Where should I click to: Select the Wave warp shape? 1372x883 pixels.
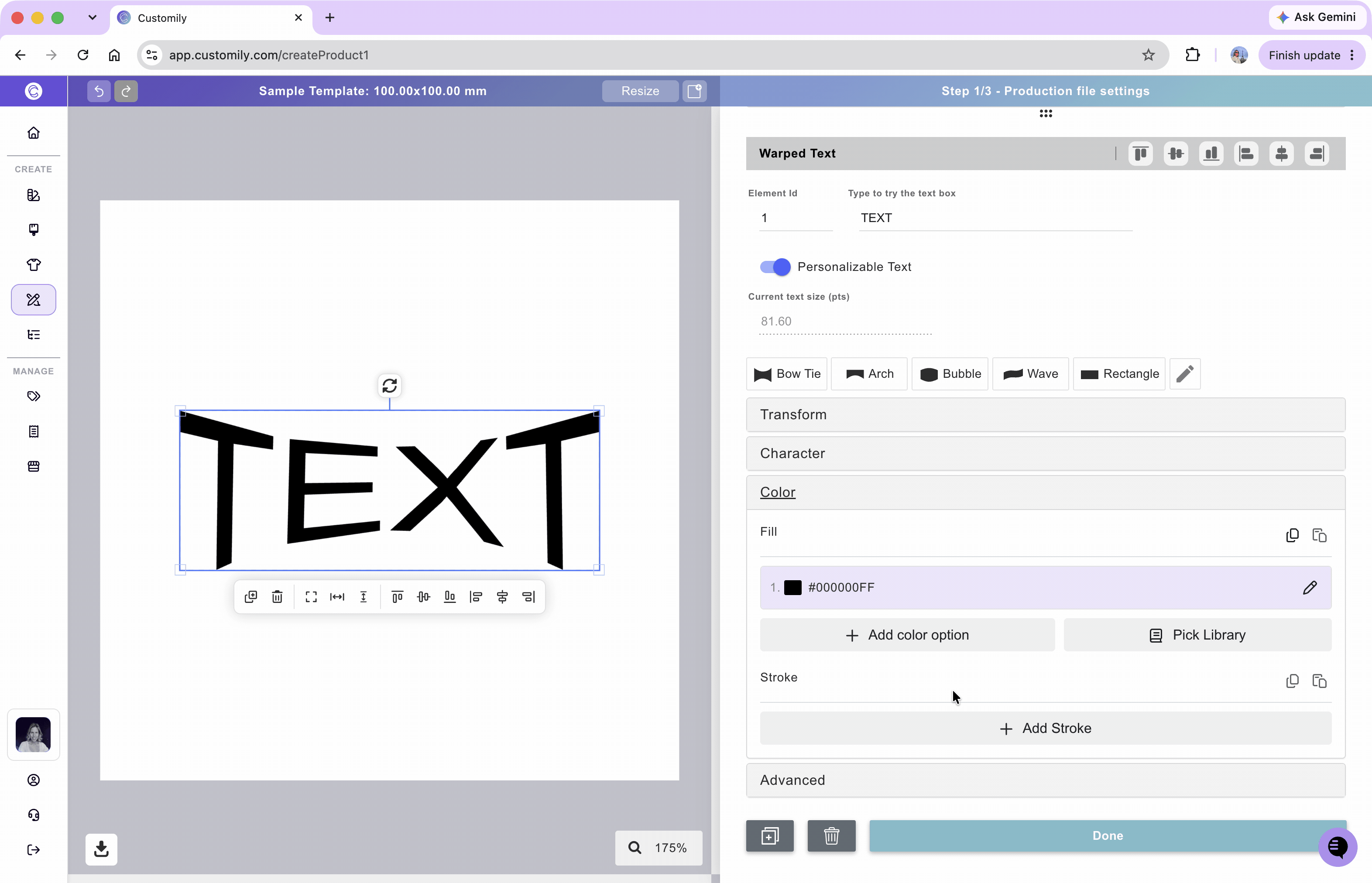coord(1030,374)
